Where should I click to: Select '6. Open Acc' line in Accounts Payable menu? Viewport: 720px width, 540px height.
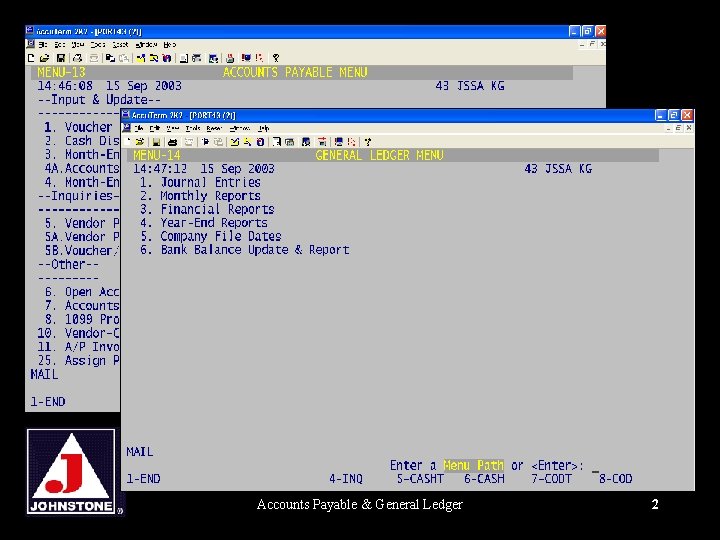82,292
